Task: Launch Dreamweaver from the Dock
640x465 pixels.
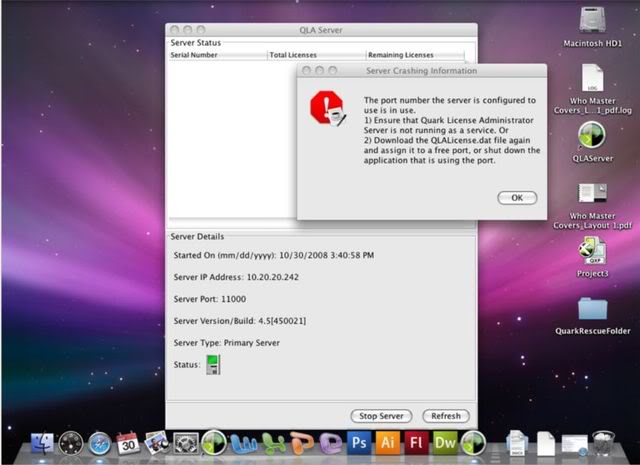Action: [445, 443]
